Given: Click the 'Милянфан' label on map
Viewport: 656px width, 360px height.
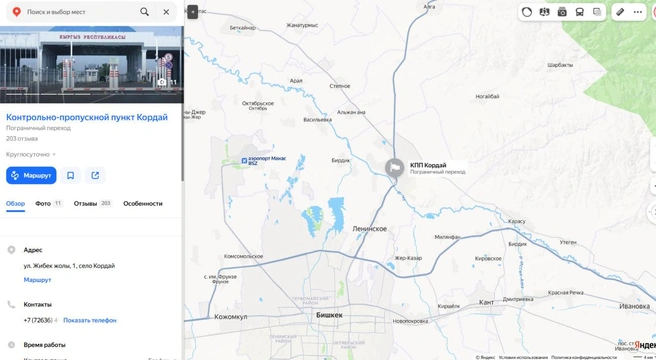Looking at the screenshot, I should (447, 237).
